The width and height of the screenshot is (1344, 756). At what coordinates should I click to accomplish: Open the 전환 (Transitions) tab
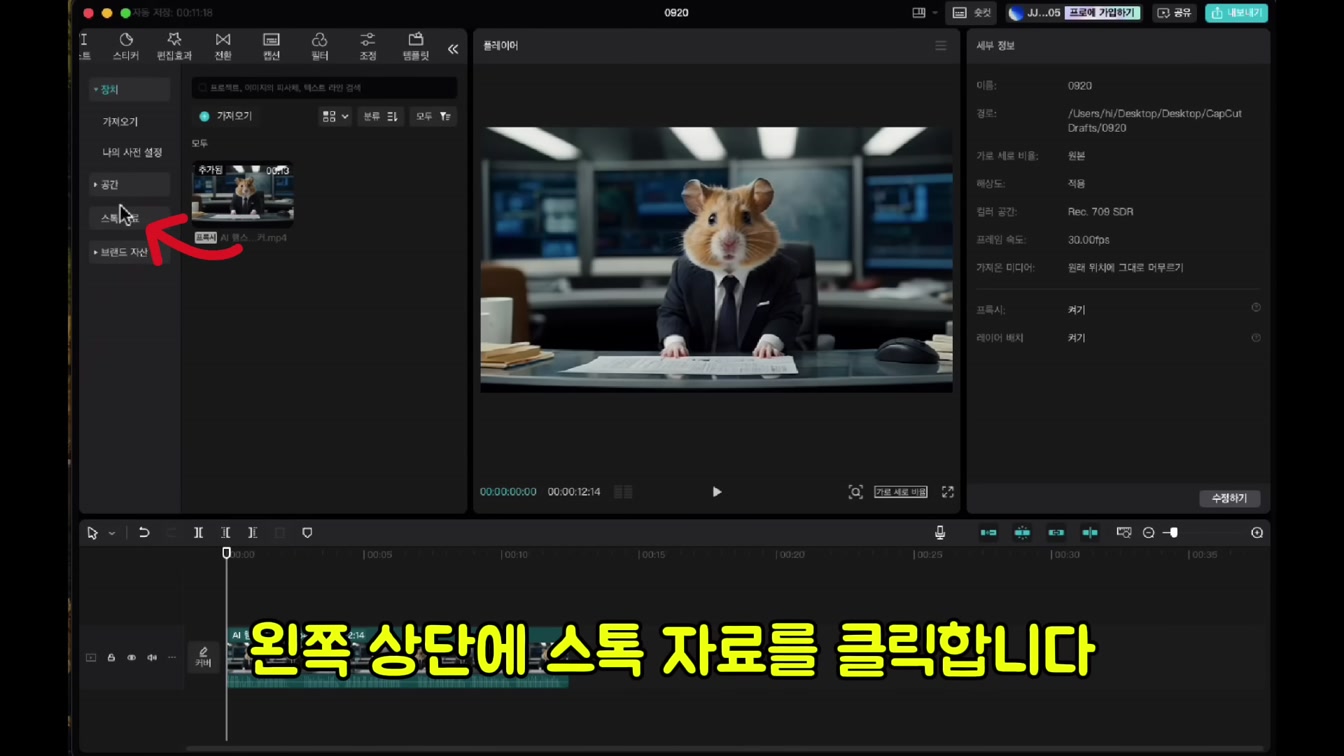click(223, 46)
